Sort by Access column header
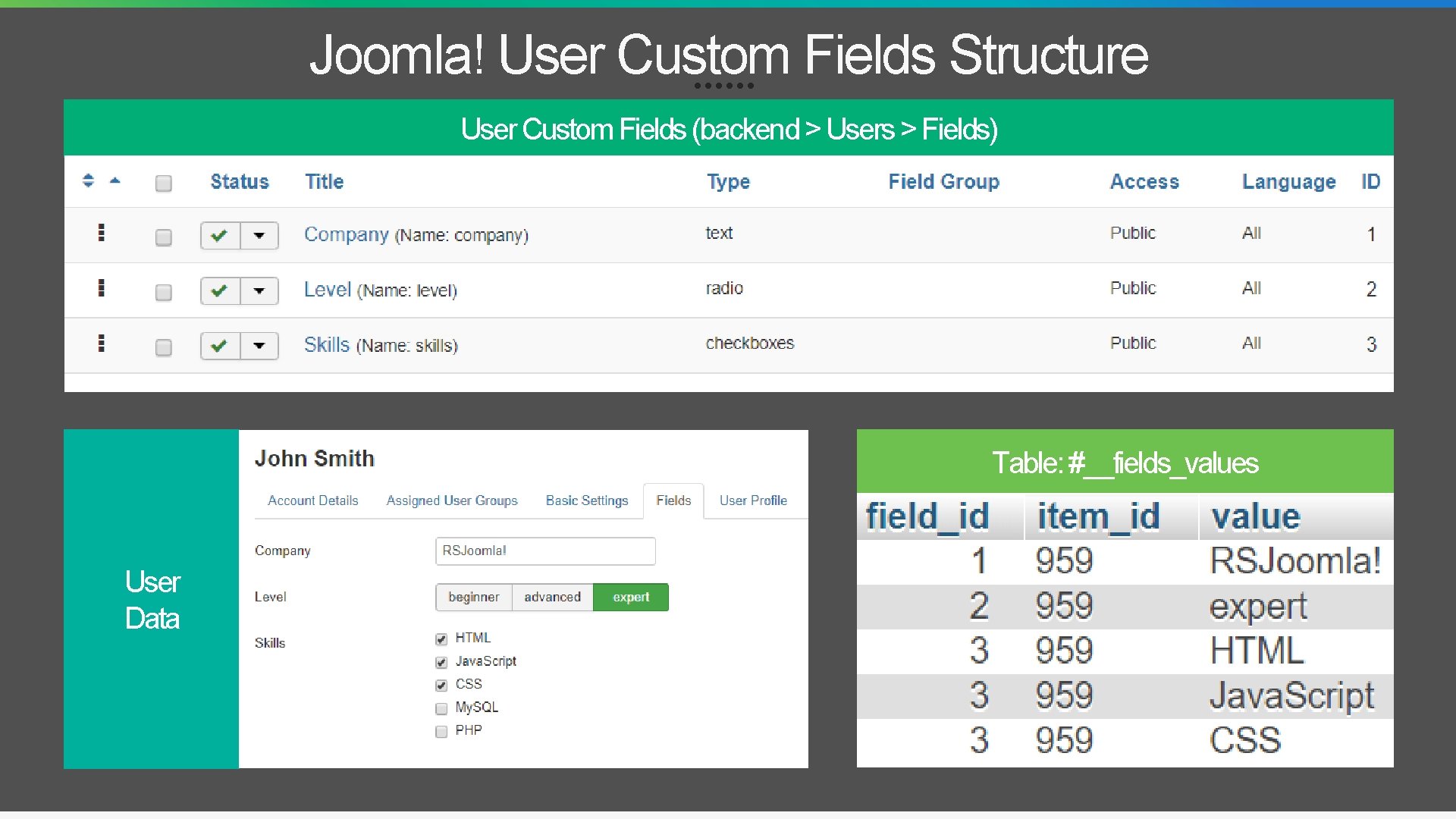 [1145, 181]
